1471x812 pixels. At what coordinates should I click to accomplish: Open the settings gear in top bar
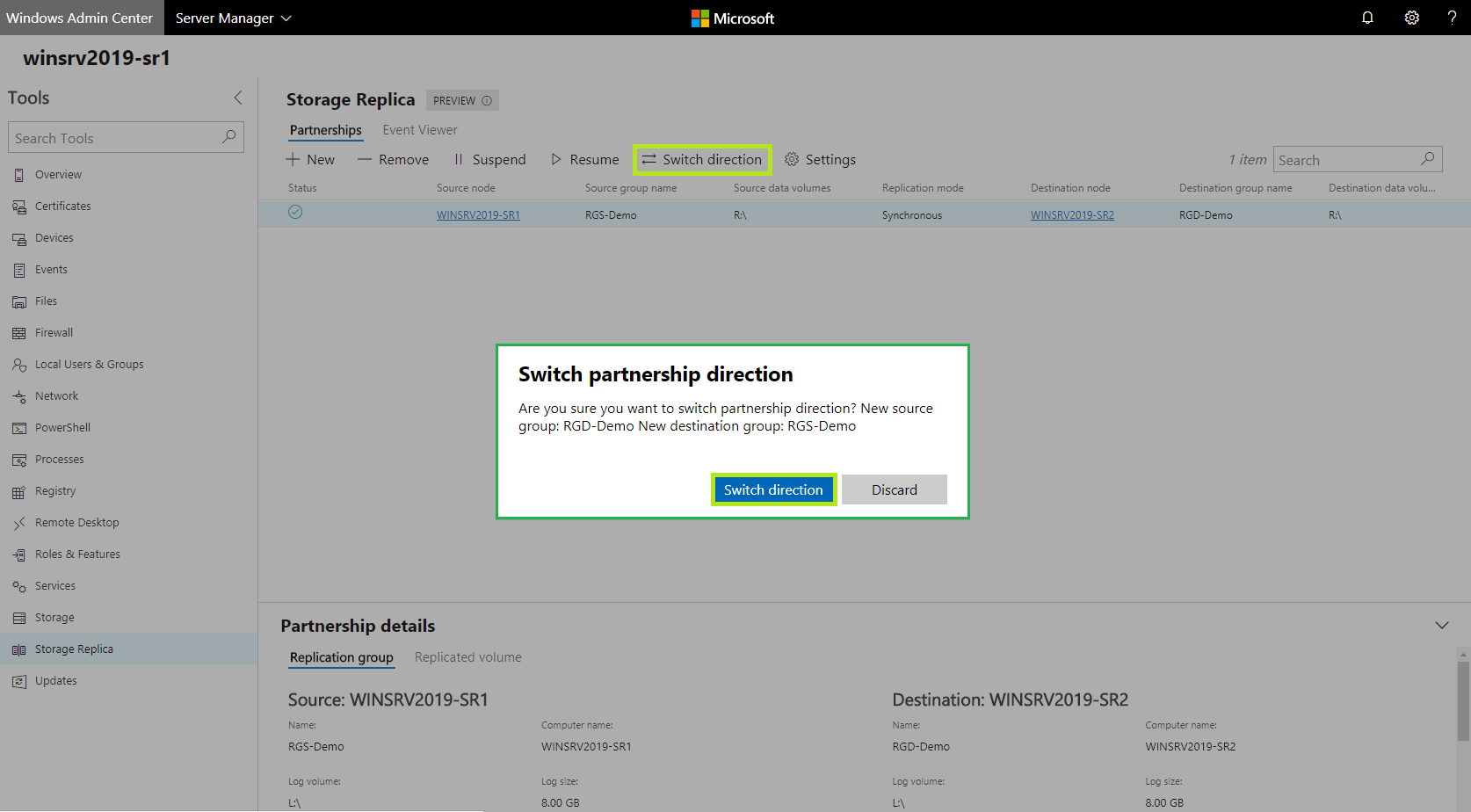(x=1411, y=18)
